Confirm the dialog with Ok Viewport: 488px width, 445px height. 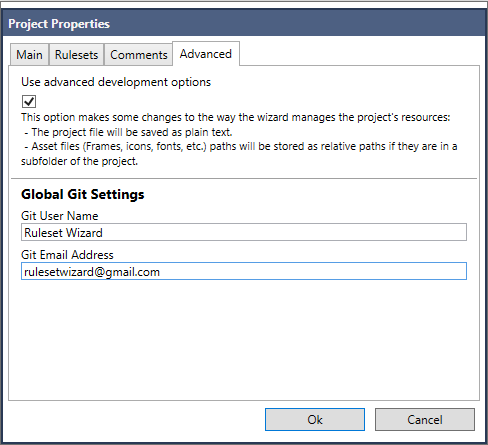315,419
